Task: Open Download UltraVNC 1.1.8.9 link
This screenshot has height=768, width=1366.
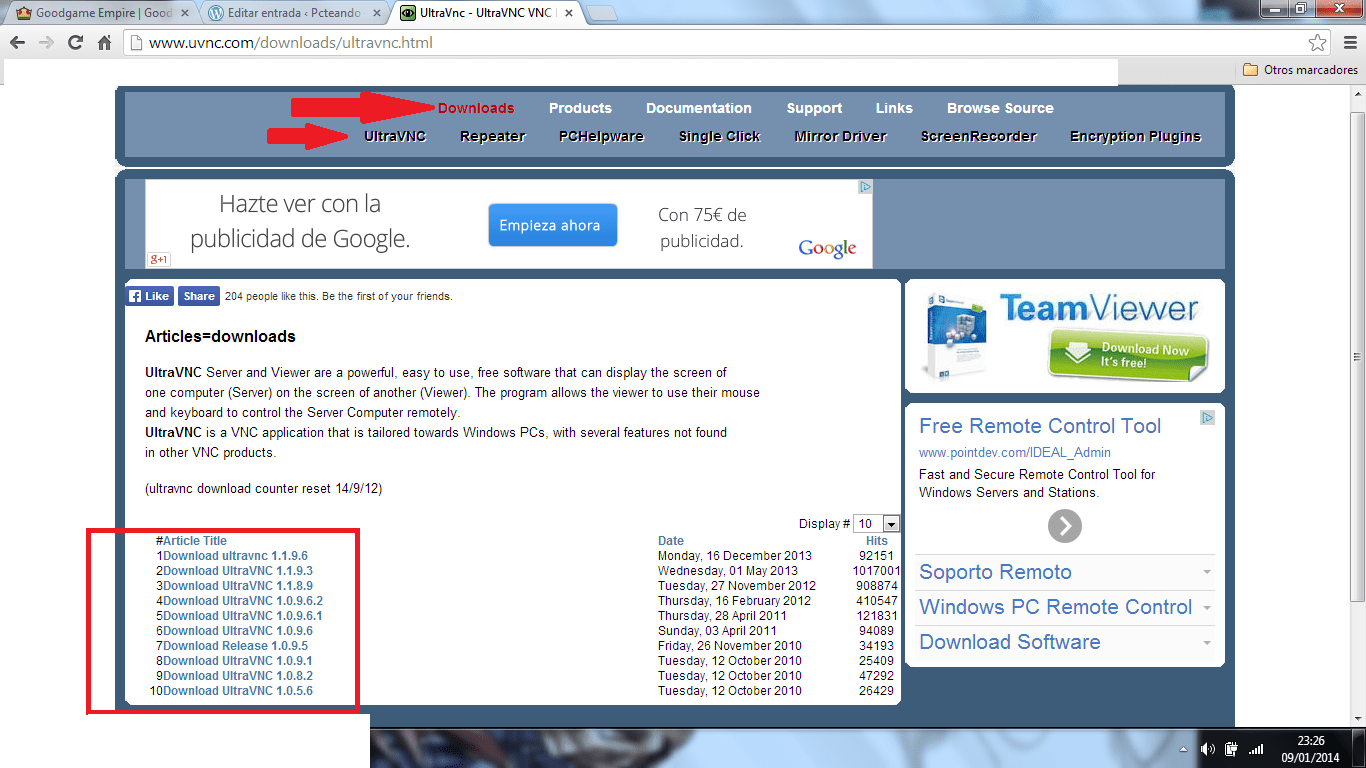Action: 238,586
